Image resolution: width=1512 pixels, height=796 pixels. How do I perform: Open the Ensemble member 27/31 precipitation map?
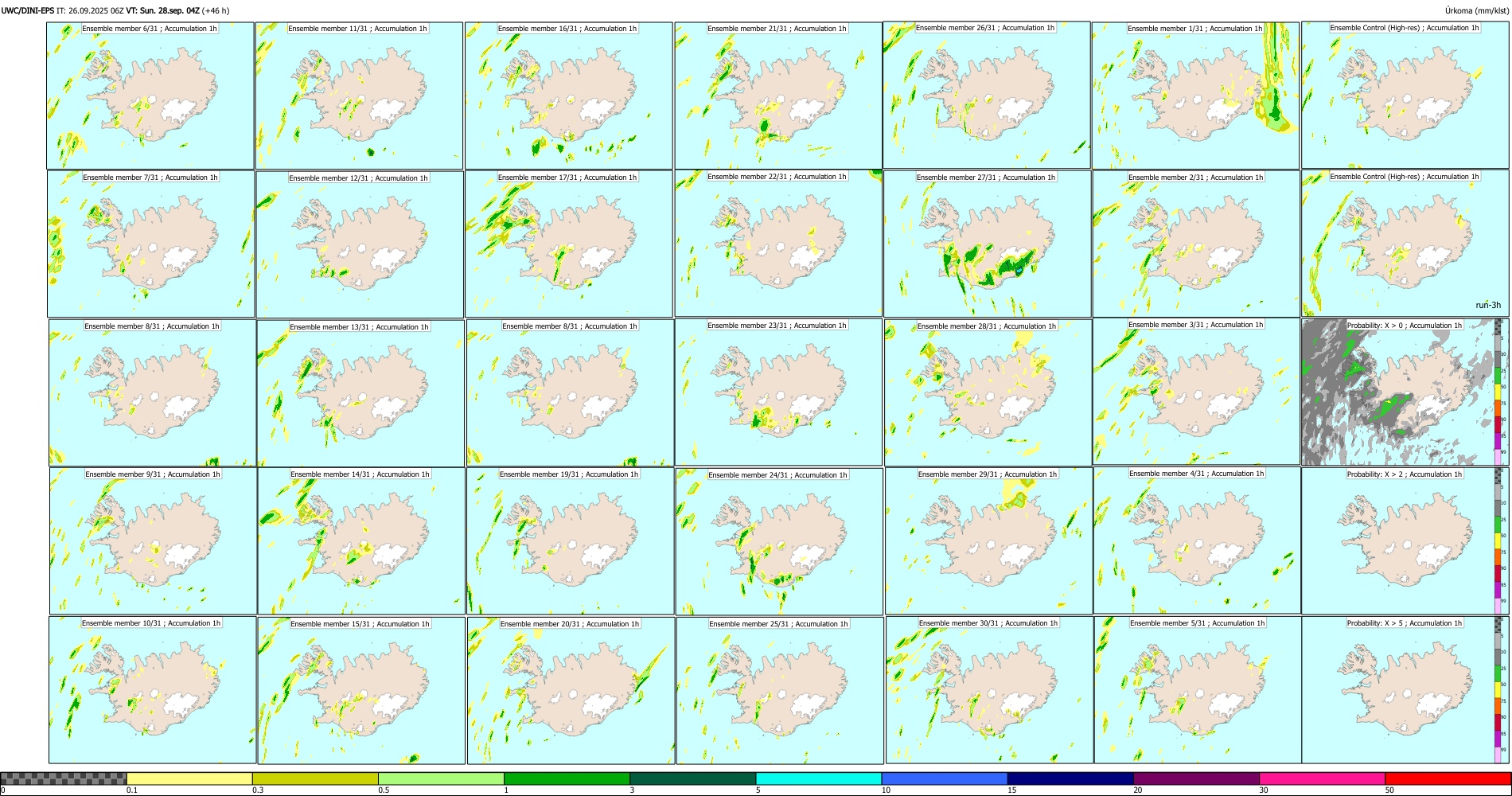987,244
